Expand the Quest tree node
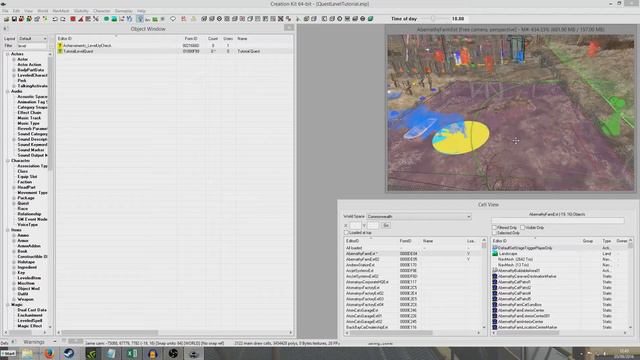The image size is (640, 360). click(14, 203)
